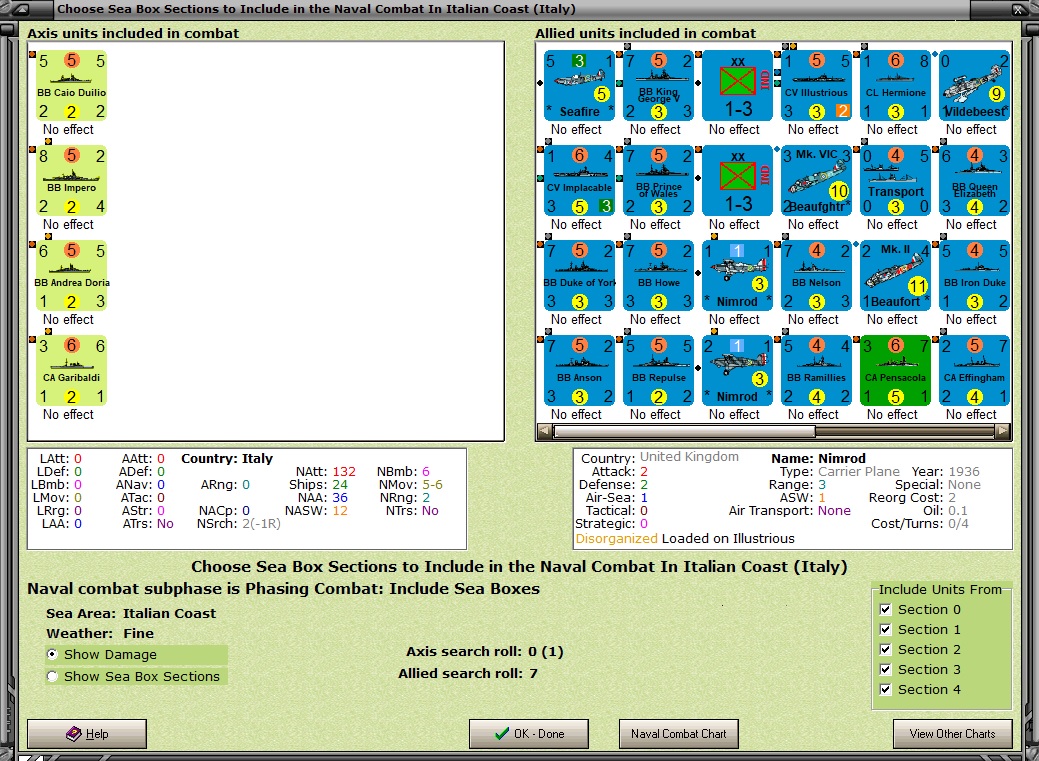Select the green CA Pensacola counter

coord(895,370)
